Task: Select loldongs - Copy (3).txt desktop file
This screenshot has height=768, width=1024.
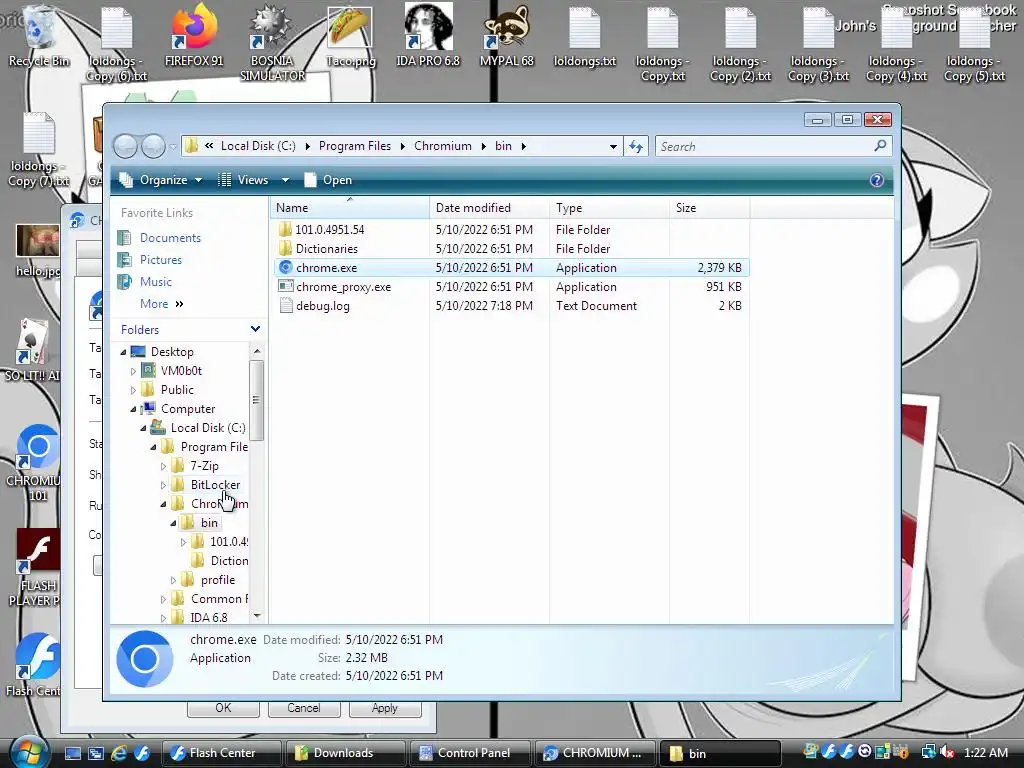Action: 818,44
